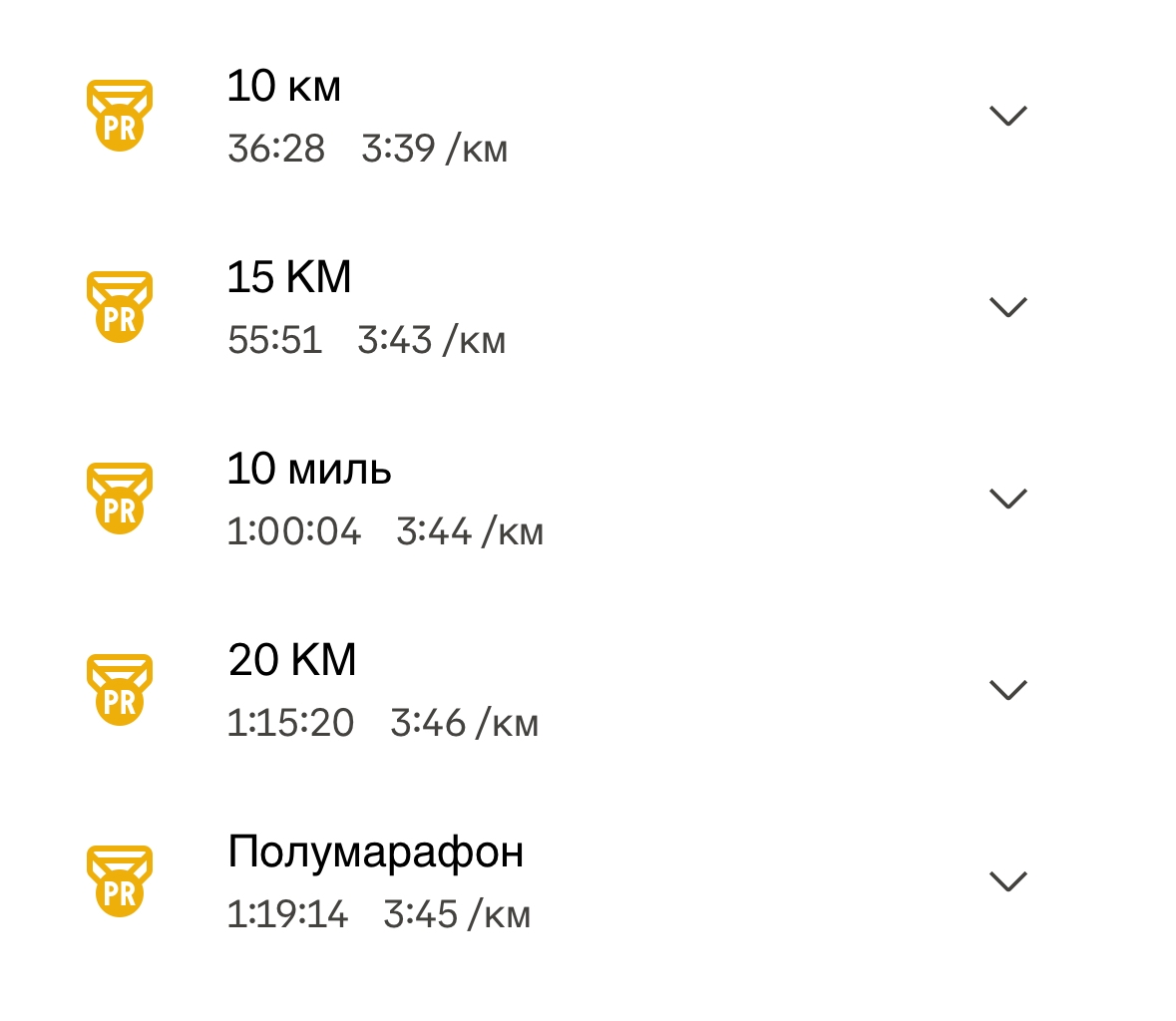Open the Полумарафон entry title
The height and width of the screenshot is (1021, 1176).
(x=375, y=852)
